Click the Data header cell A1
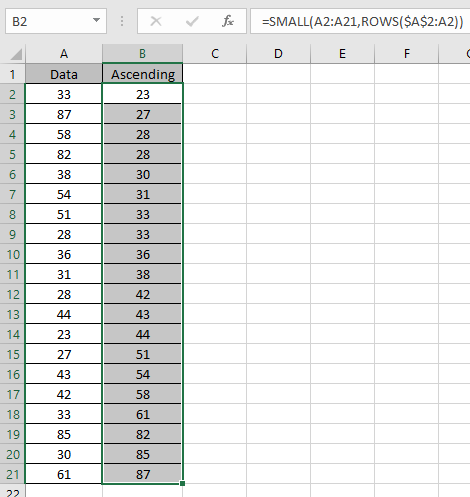The width and height of the screenshot is (470, 497). tap(64, 74)
